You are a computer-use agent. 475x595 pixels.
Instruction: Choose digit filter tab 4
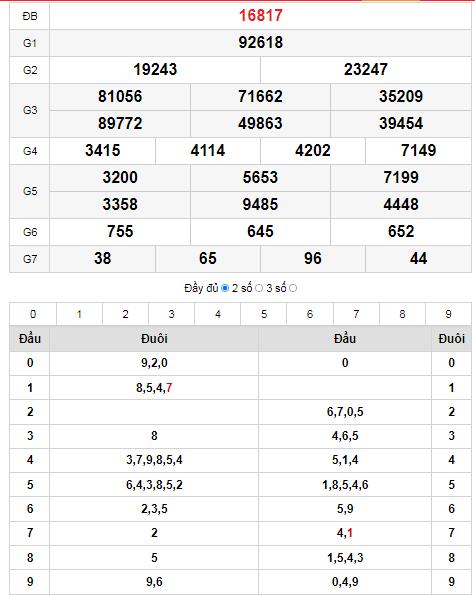(218, 314)
